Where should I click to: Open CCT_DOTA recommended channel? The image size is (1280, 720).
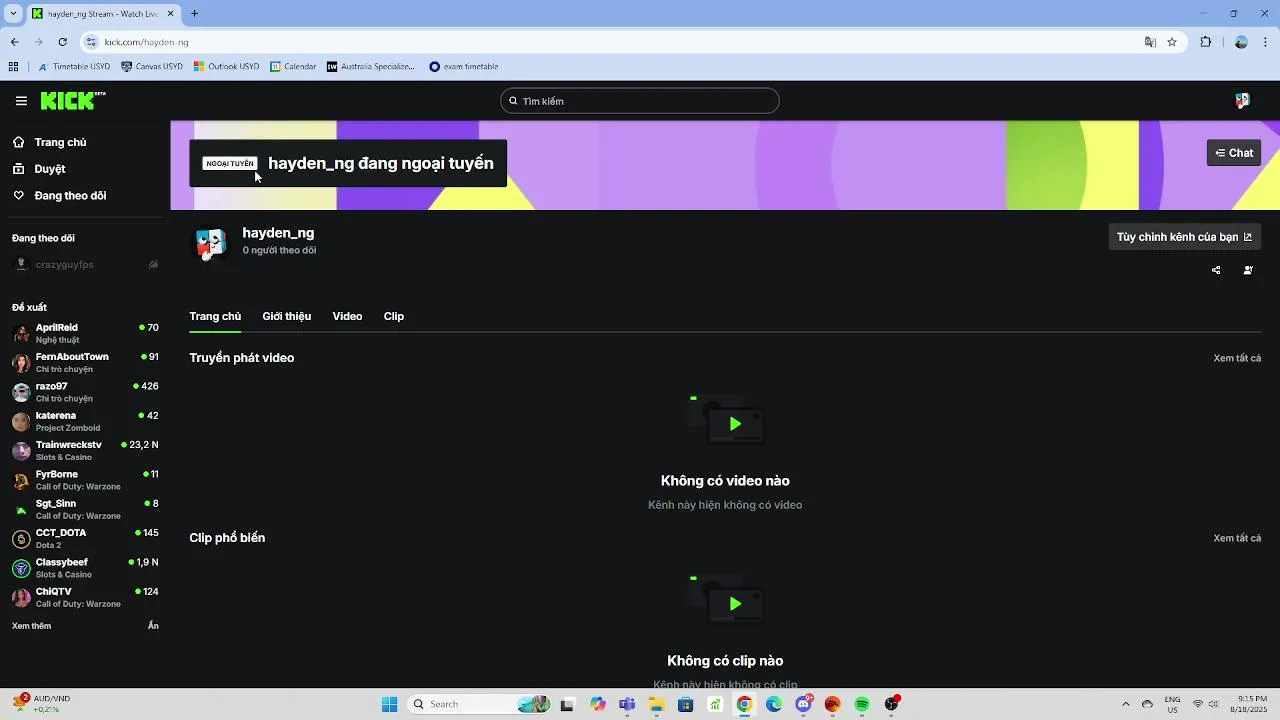(x=85, y=539)
